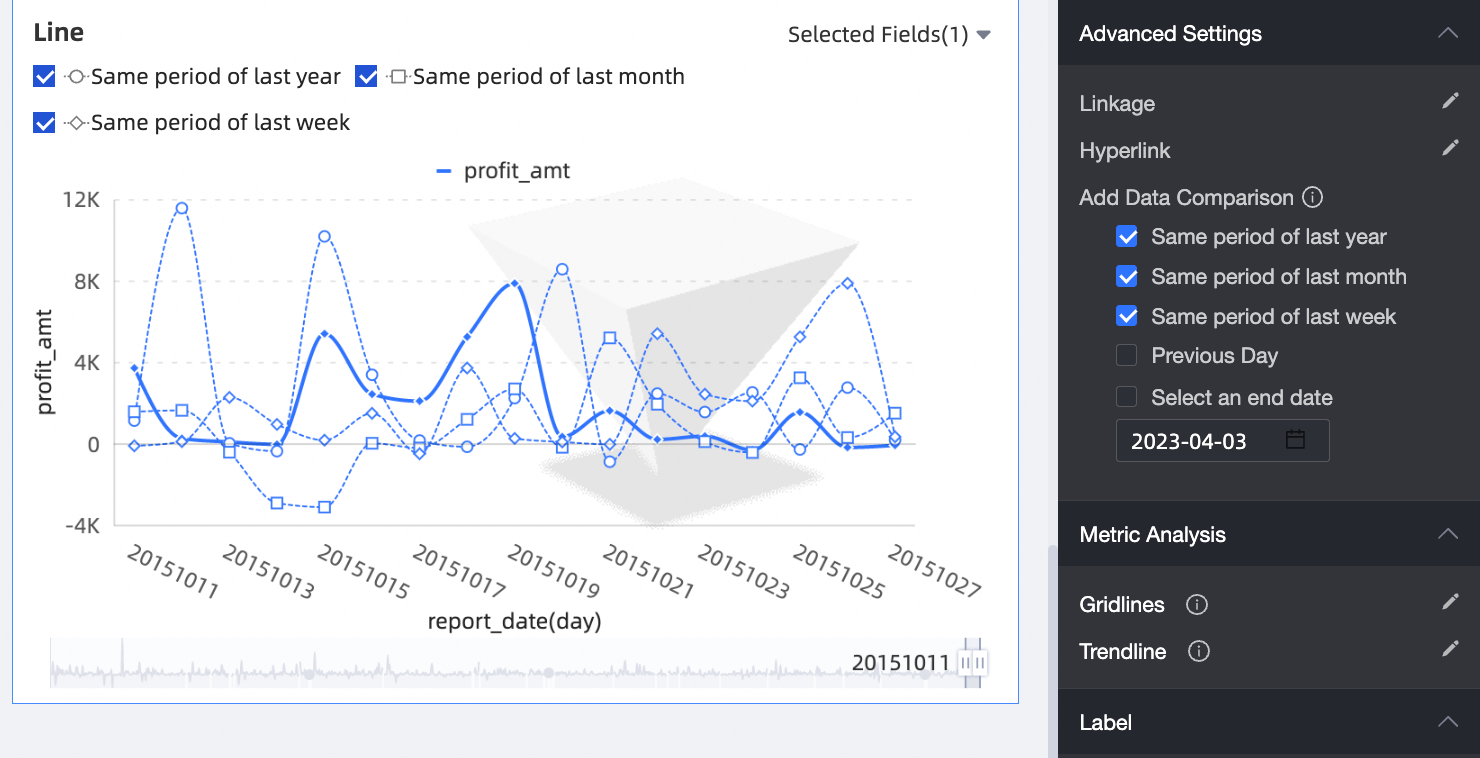
Task: Open the Selected Fields(1) dropdown
Action: [x=888, y=35]
